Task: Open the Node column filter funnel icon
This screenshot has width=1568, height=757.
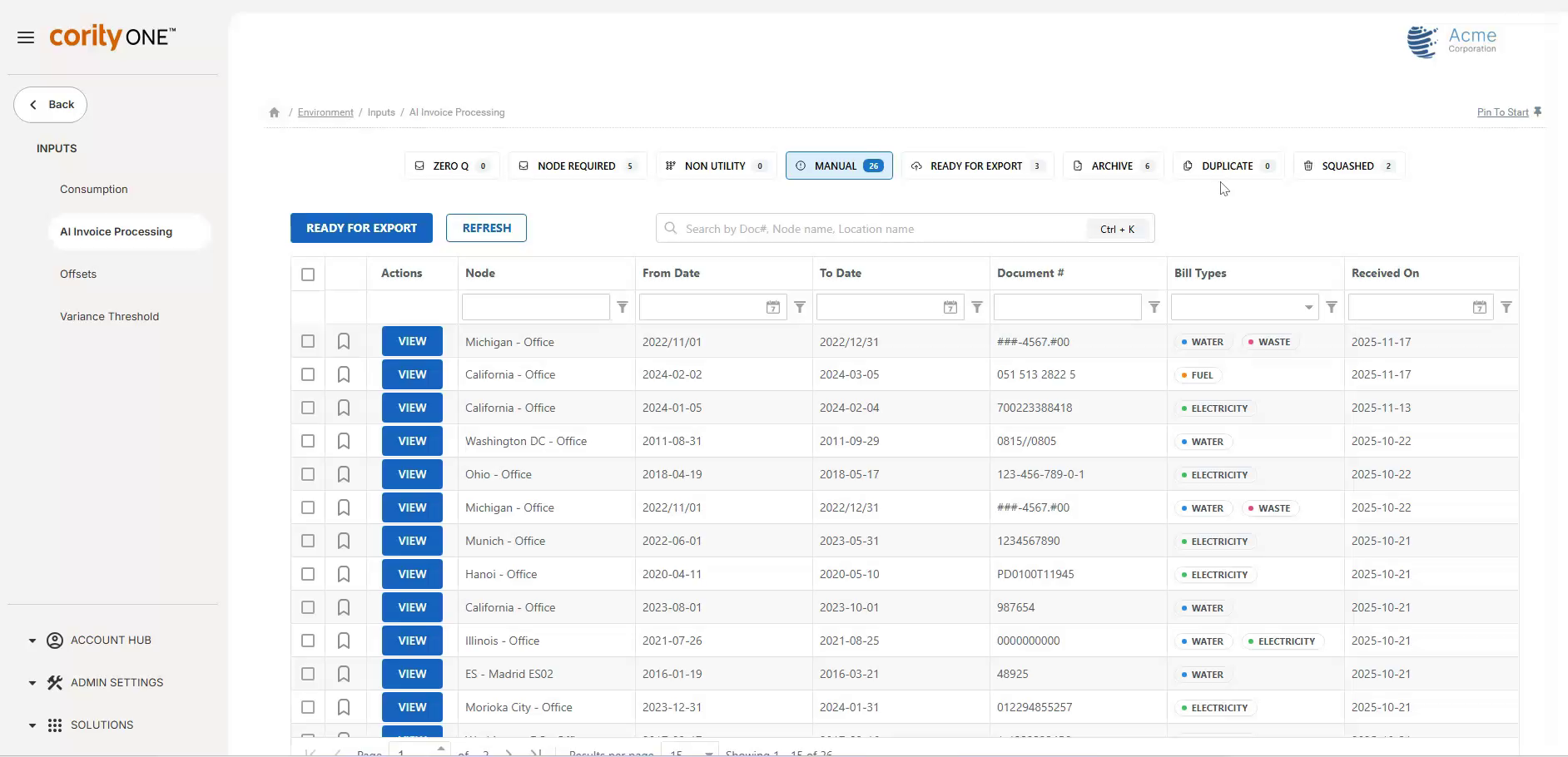Action: click(623, 307)
